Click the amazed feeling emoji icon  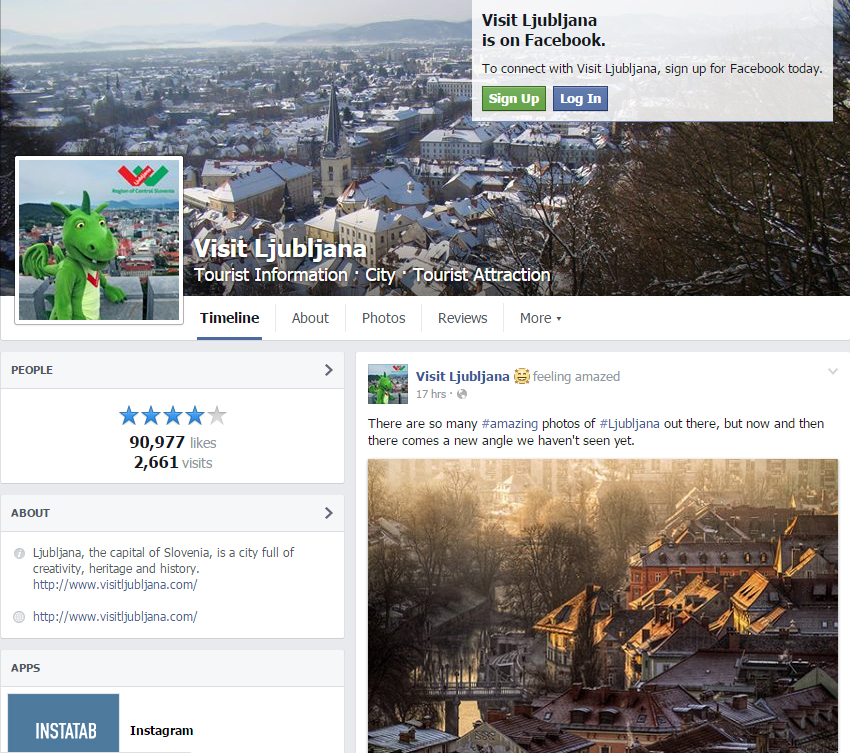coord(521,376)
